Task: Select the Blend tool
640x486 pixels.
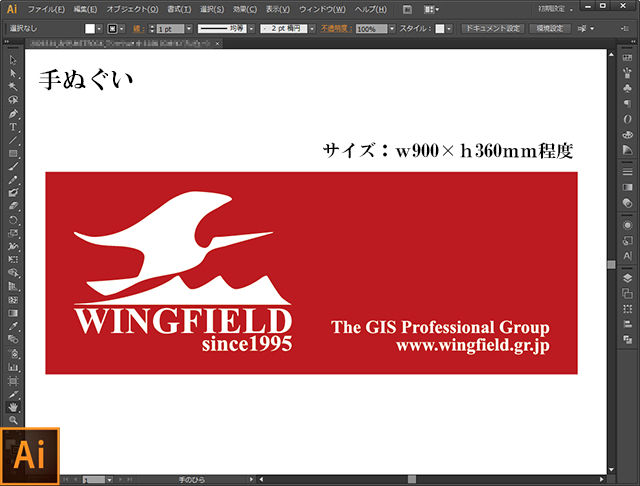Action: coord(13,340)
